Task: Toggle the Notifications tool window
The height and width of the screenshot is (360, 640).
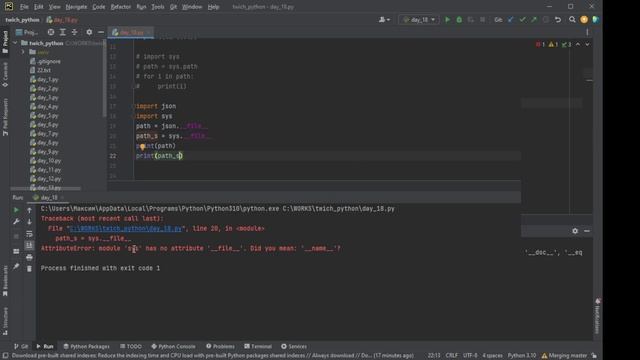Action: pyautogui.click(x=598, y=316)
